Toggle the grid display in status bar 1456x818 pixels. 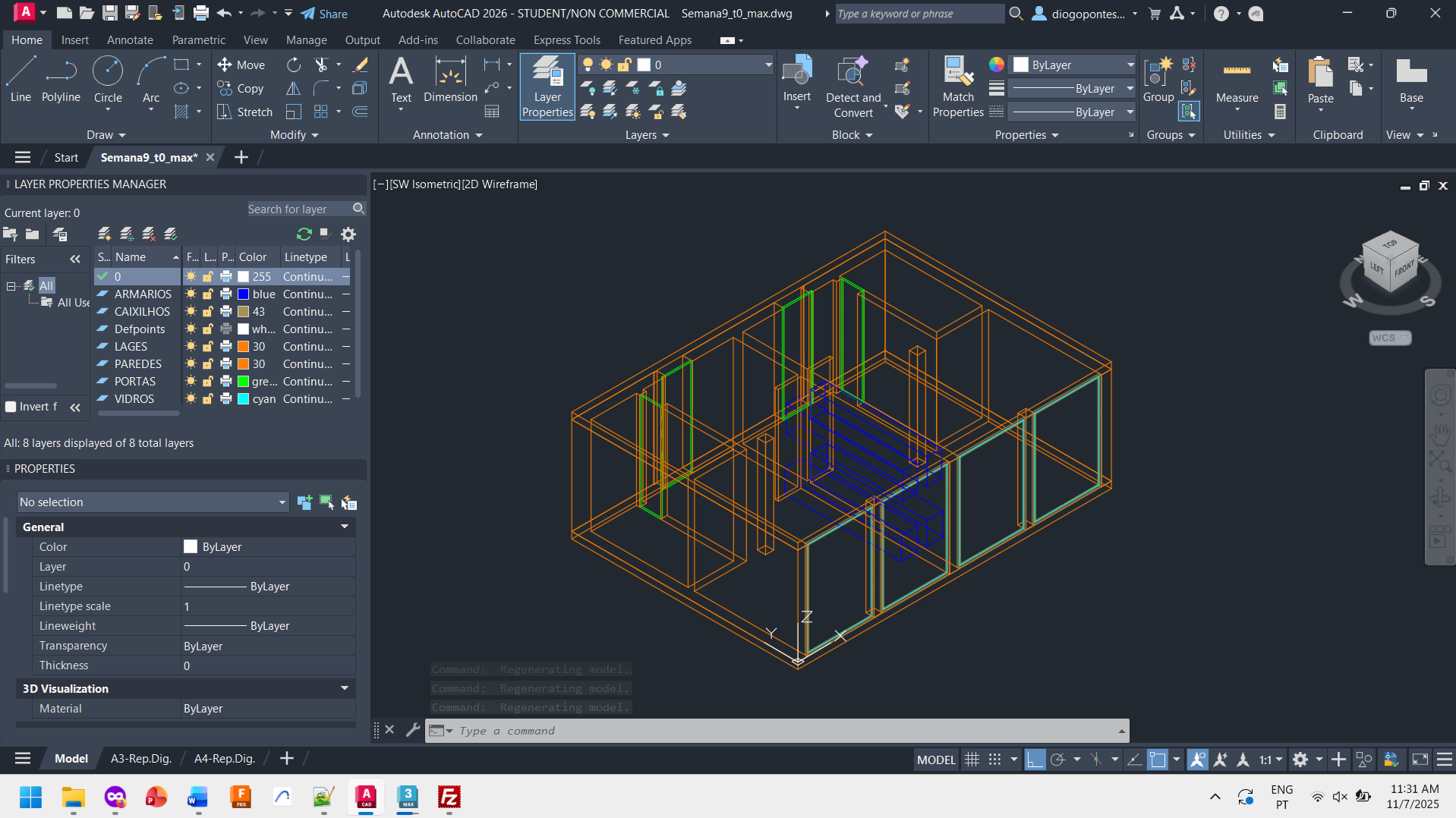(x=972, y=760)
